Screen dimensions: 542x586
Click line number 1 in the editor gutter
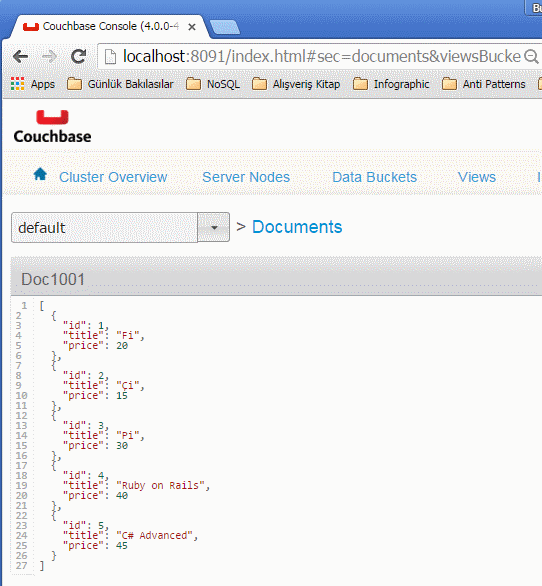[24, 306]
